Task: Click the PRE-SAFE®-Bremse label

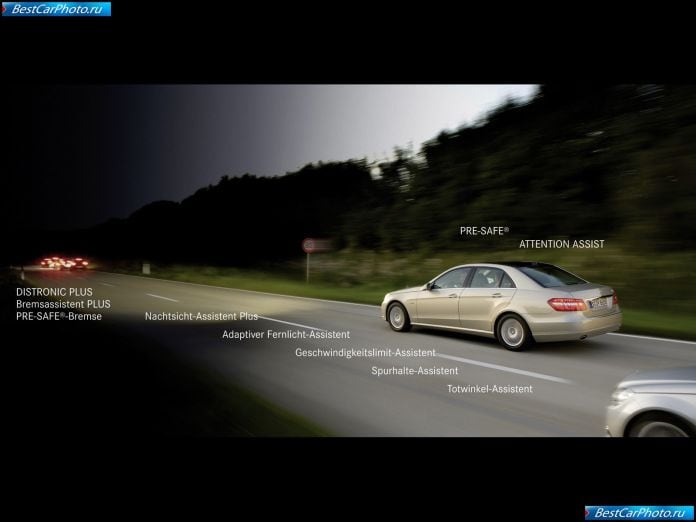Action: coord(59,316)
